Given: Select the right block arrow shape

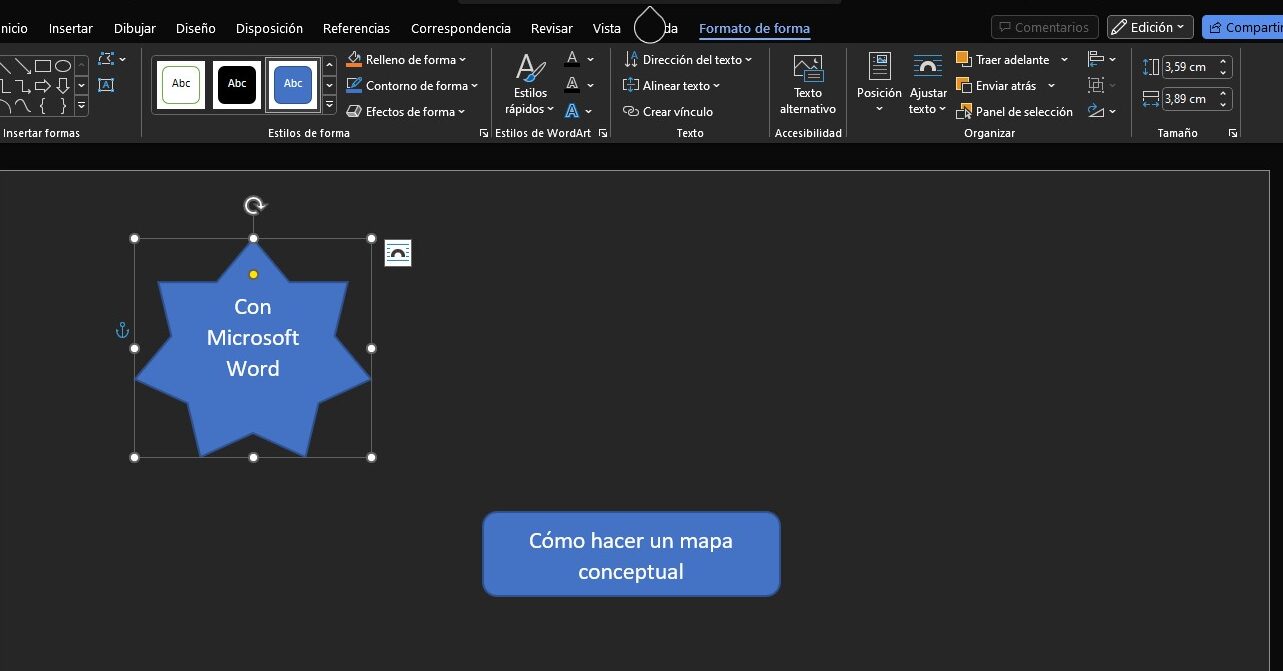Looking at the screenshot, I should 43,86.
